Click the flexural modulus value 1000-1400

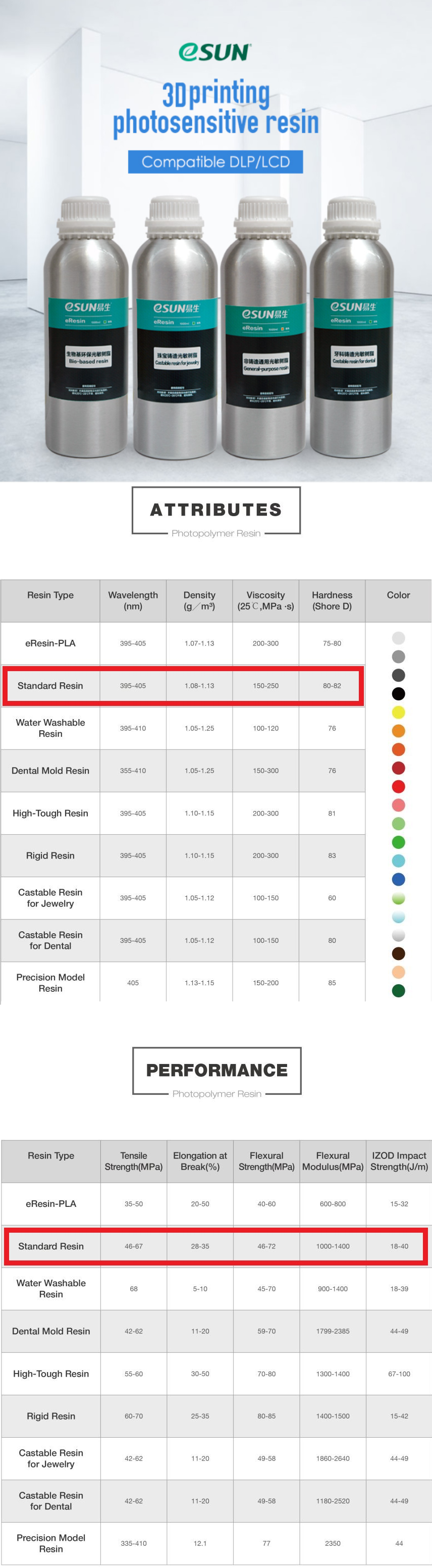(333, 1246)
